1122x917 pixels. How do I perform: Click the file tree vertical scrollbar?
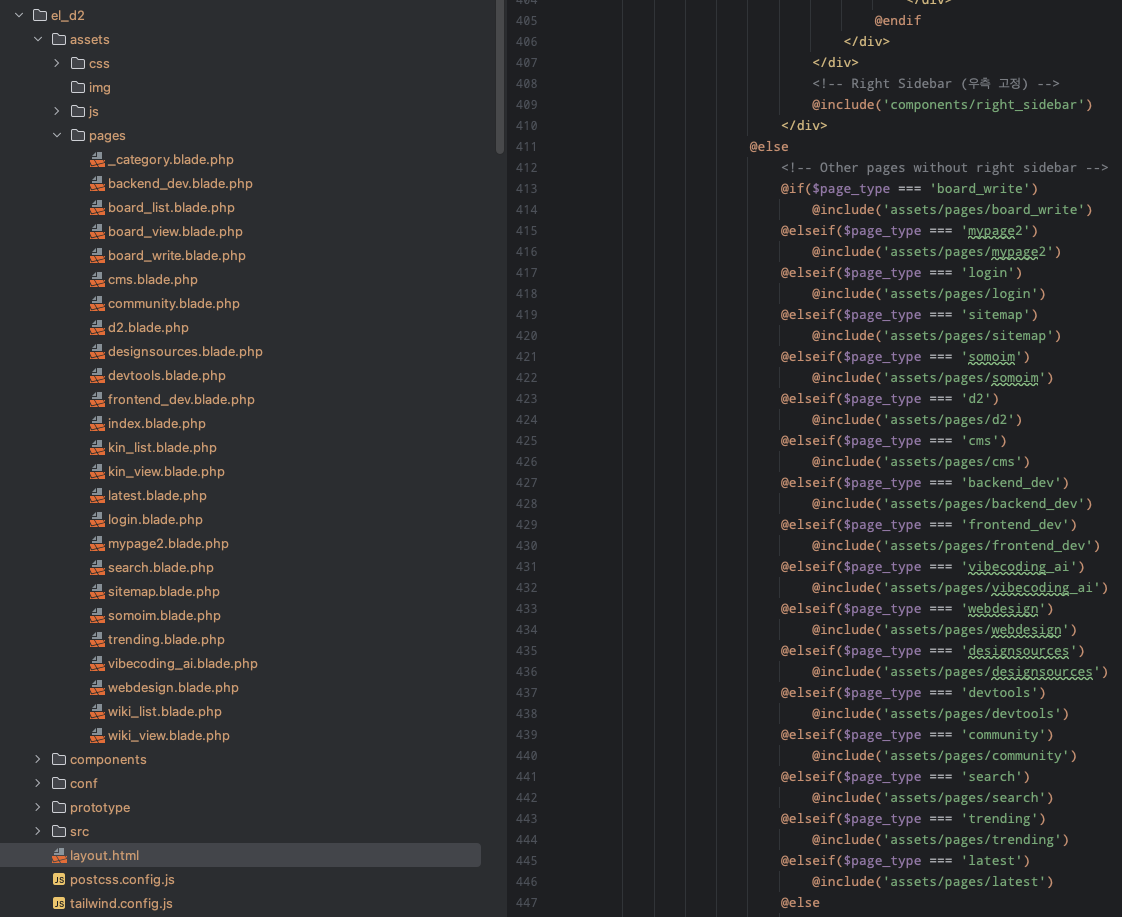tap(500, 77)
